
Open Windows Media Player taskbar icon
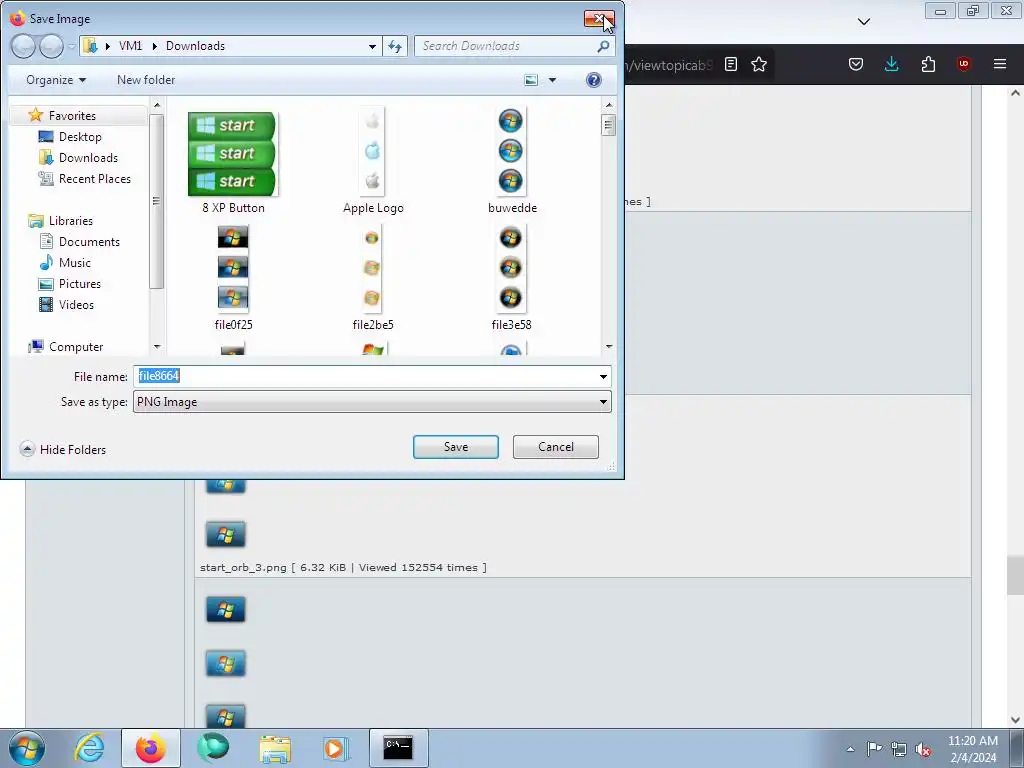336,748
